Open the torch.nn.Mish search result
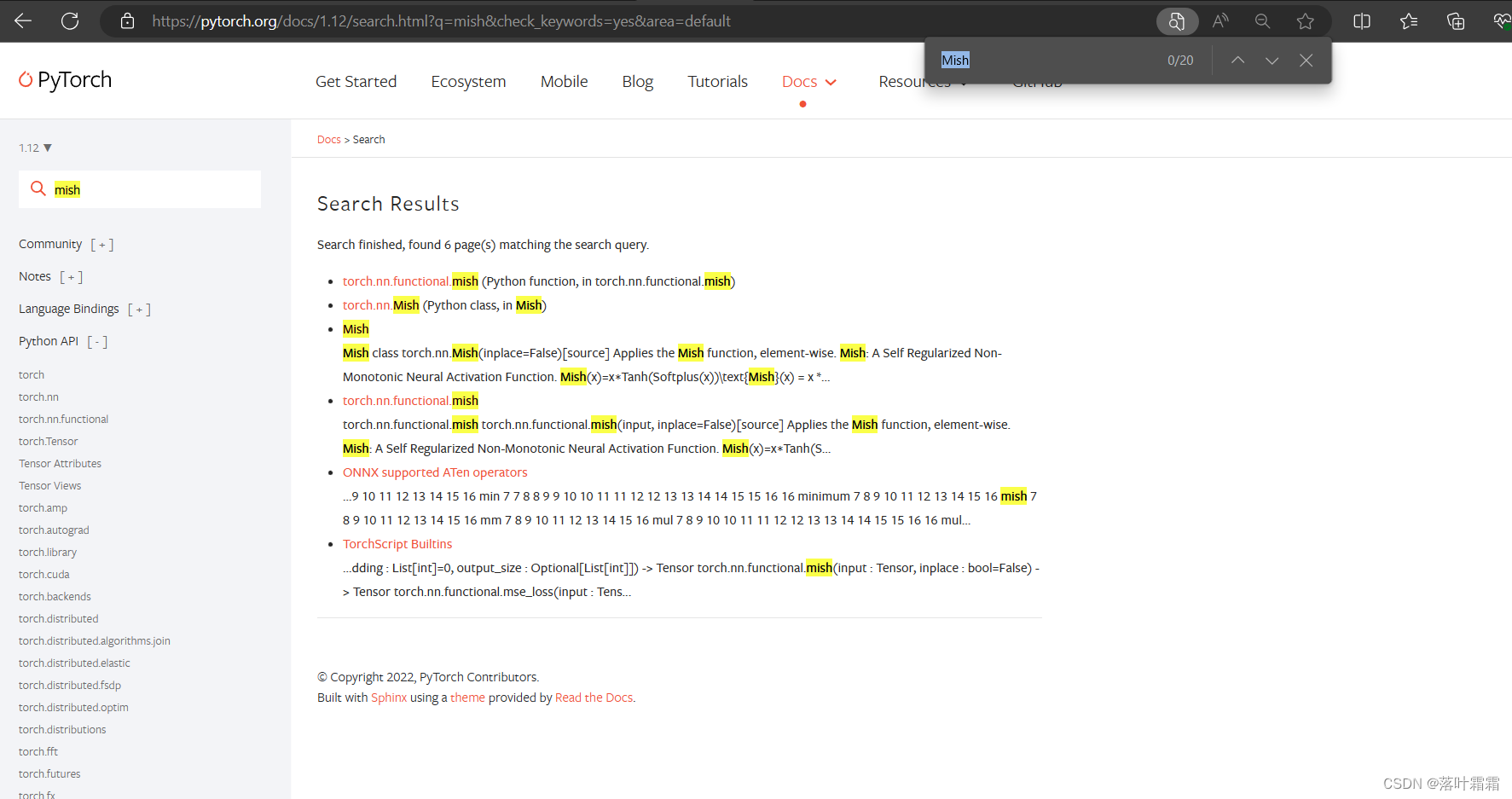 click(380, 304)
